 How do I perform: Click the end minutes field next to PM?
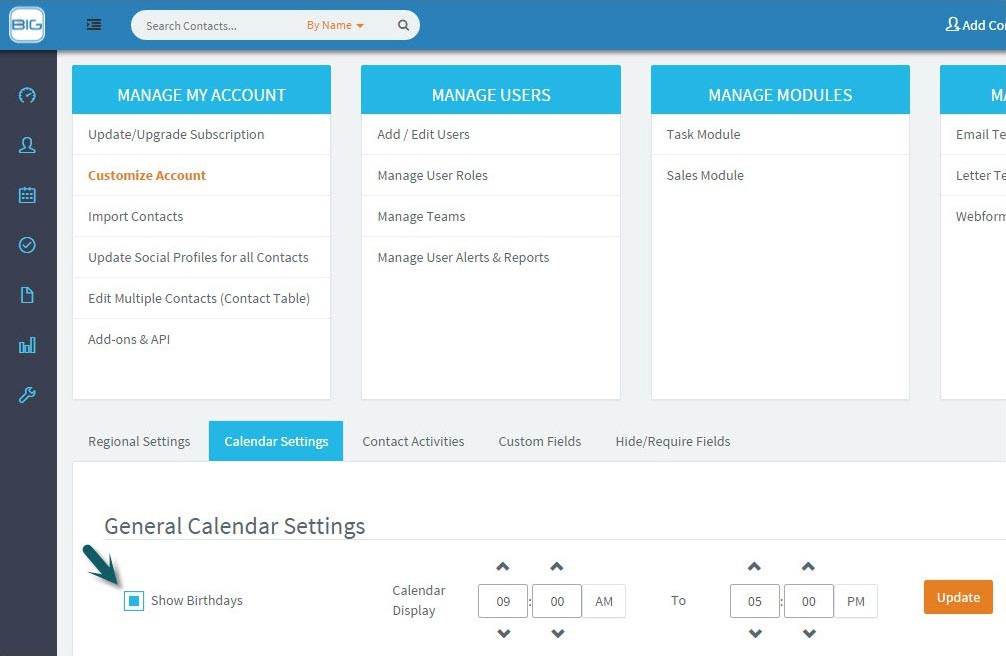pos(808,601)
